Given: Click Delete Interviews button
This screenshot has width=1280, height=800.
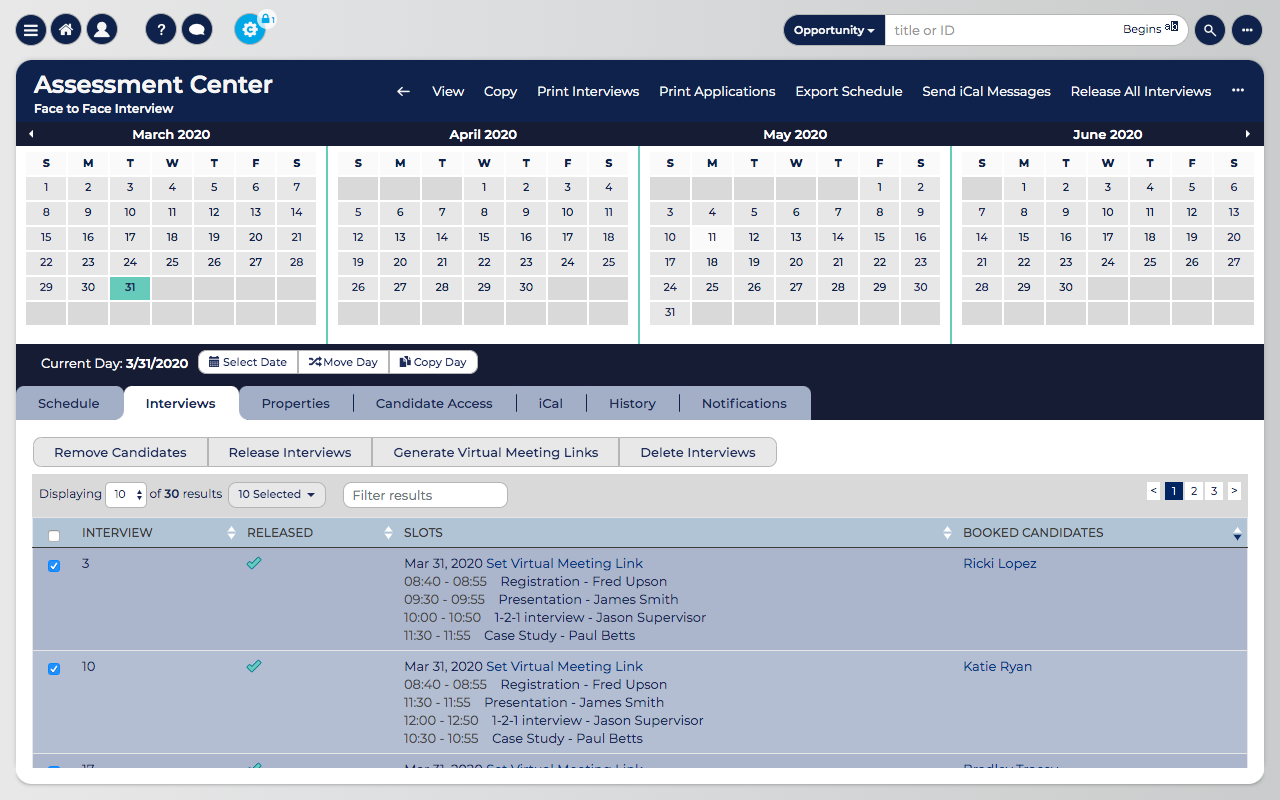Looking at the screenshot, I should (x=698, y=452).
